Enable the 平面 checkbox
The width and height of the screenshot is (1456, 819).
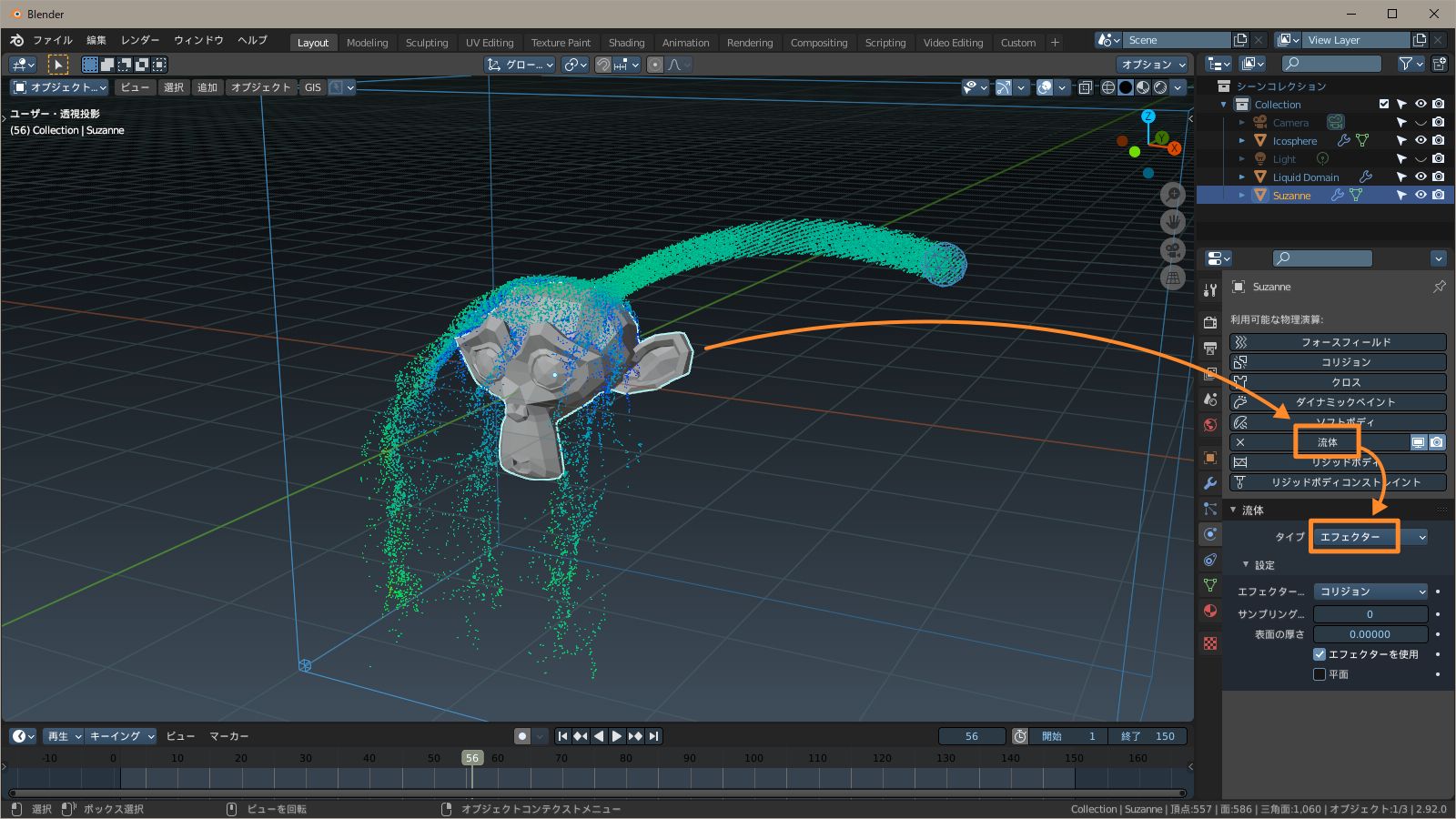coord(1319,674)
